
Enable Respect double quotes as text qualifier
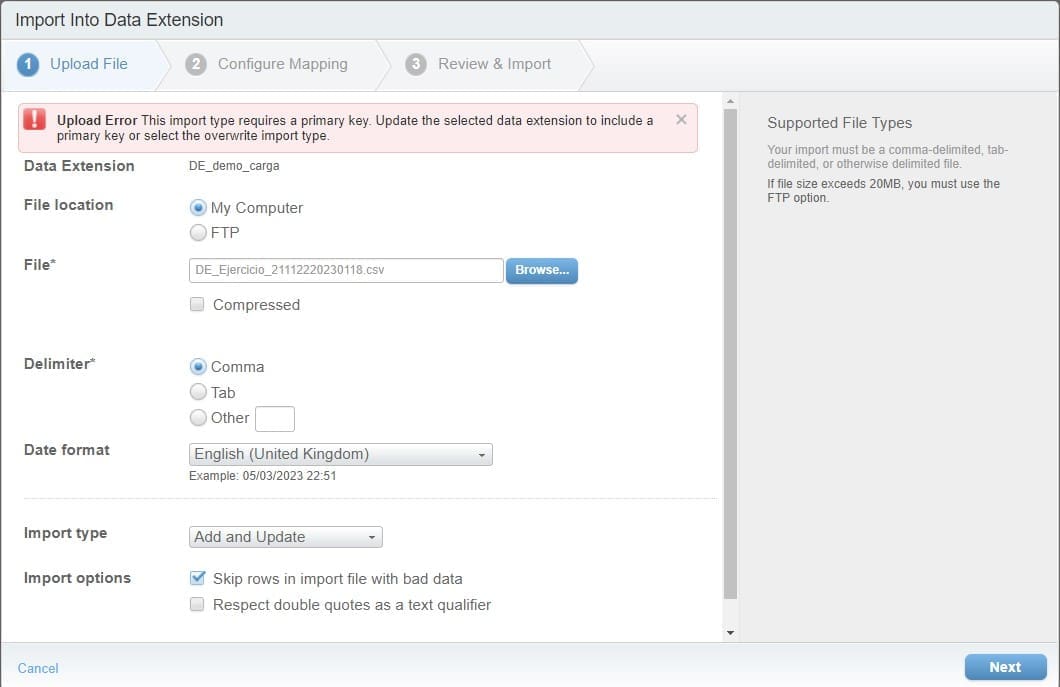pos(198,605)
